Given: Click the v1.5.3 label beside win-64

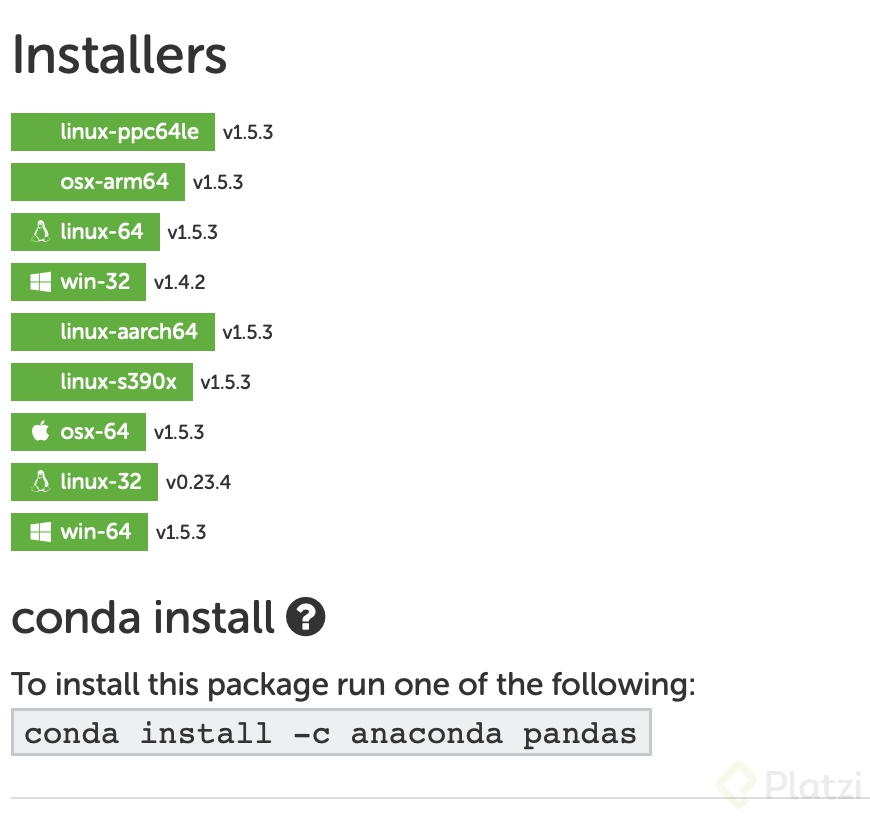Looking at the screenshot, I should click(x=181, y=531).
